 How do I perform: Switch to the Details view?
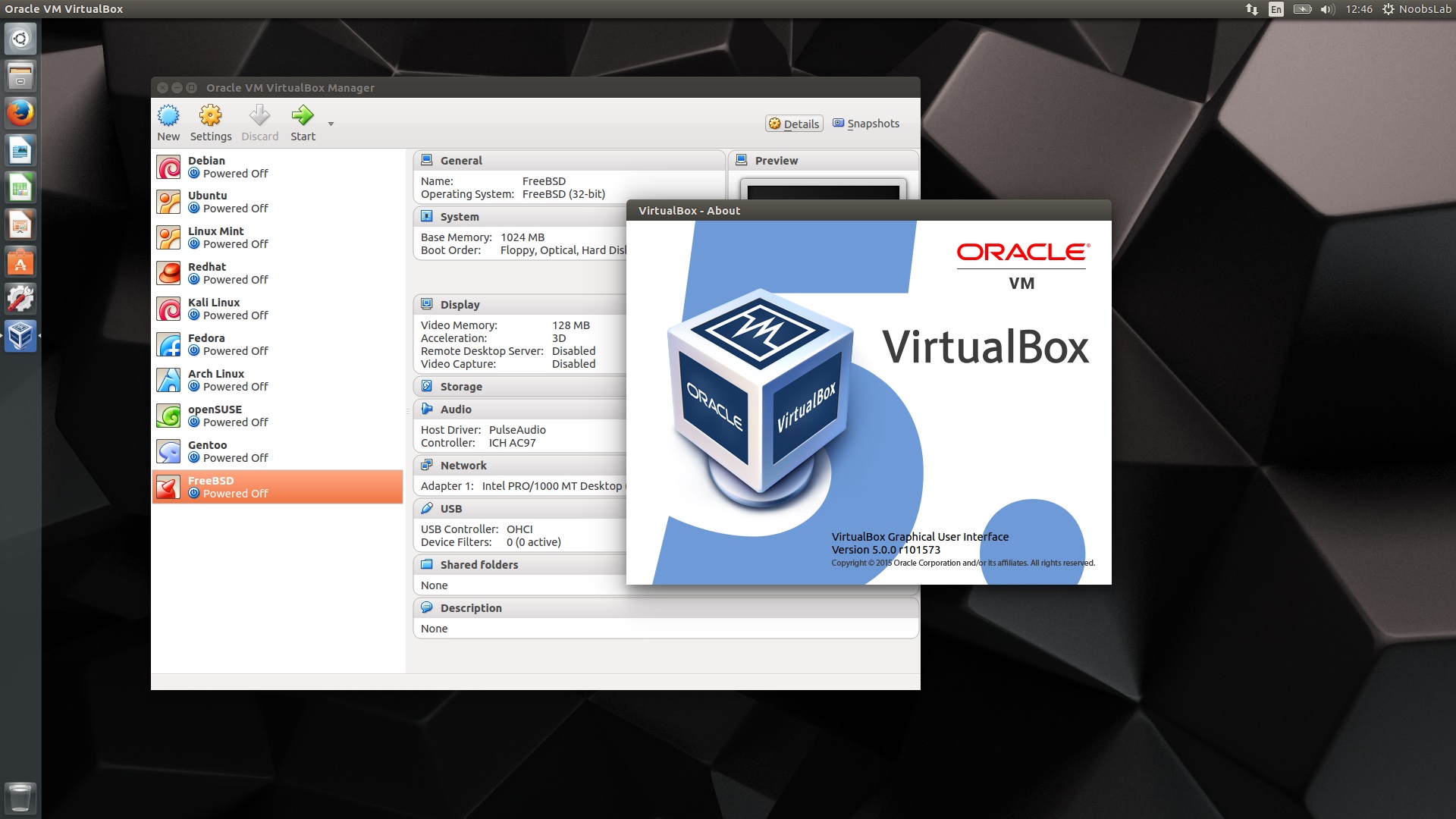tap(793, 123)
